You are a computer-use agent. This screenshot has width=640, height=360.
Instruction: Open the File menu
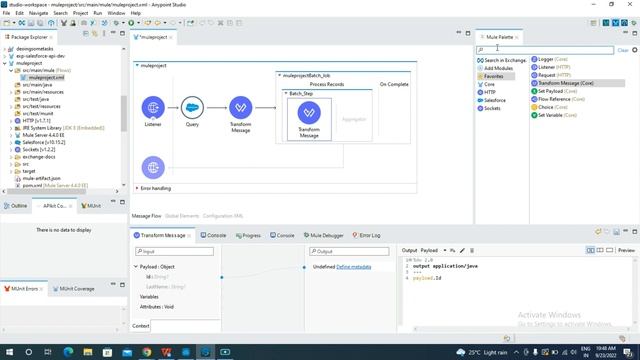[x=6, y=13]
